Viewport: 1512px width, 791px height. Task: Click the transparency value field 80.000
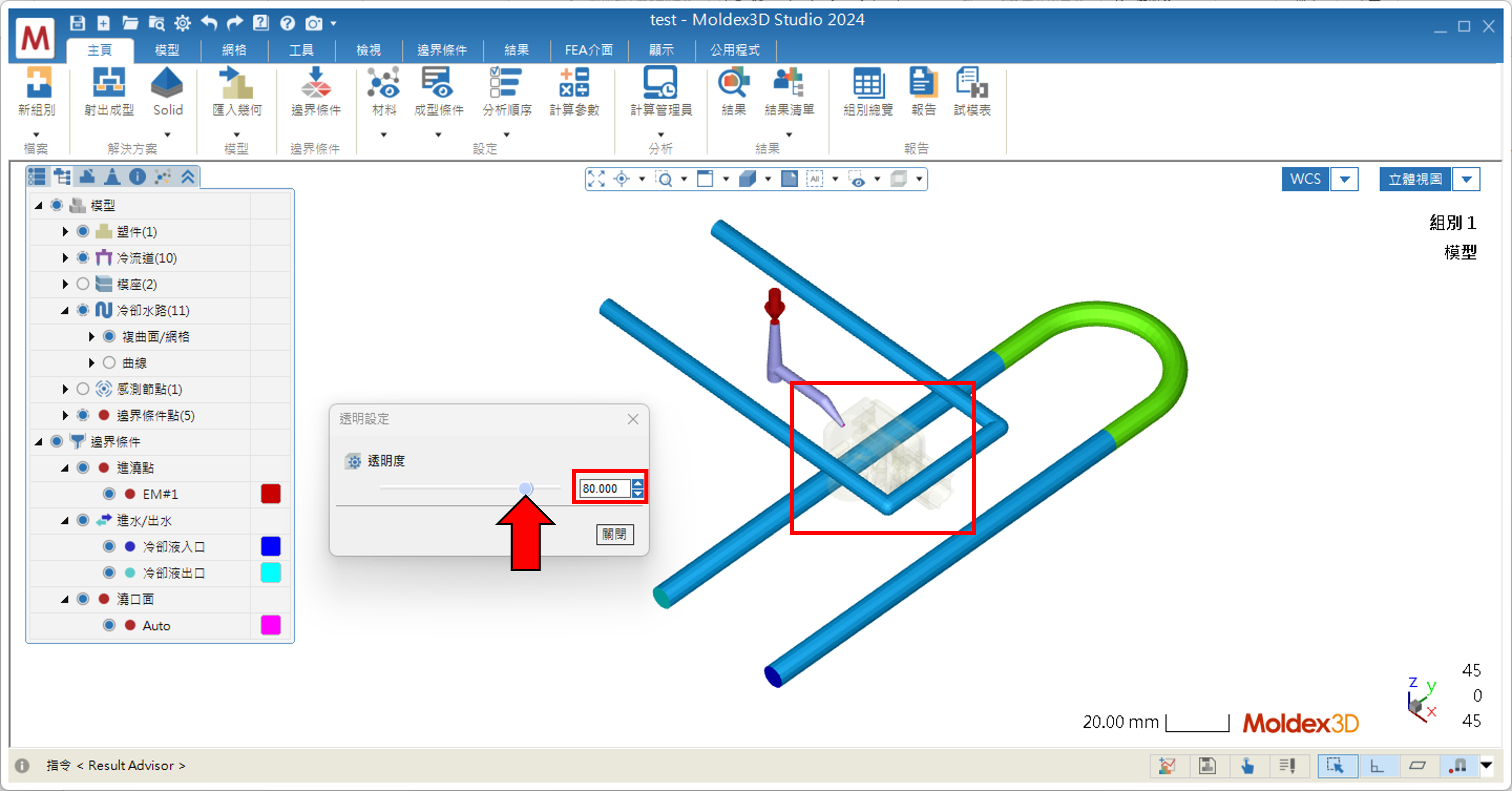(x=605, y=489)
